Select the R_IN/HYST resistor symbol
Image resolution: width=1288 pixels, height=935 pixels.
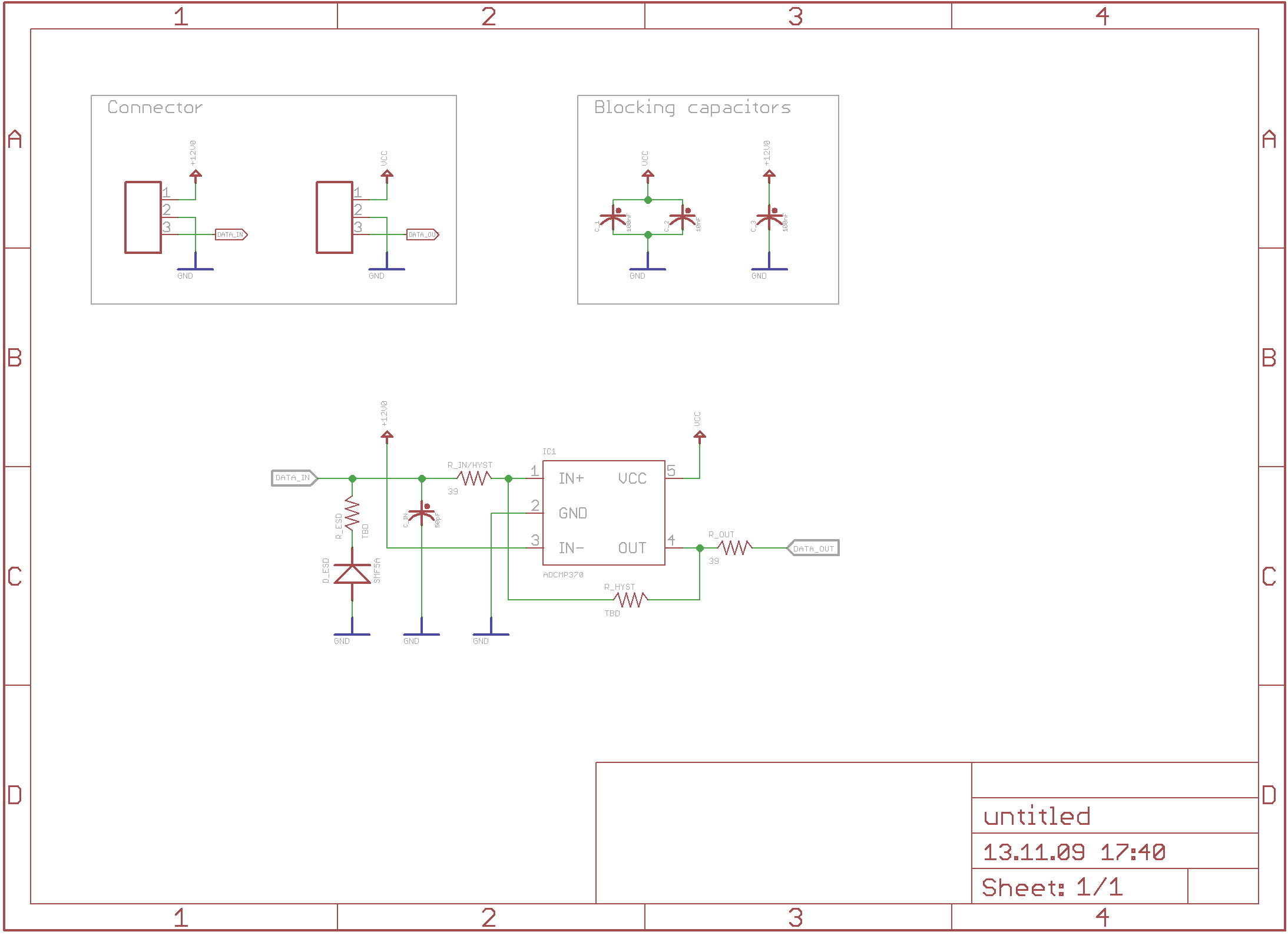[x=474, y=478]
